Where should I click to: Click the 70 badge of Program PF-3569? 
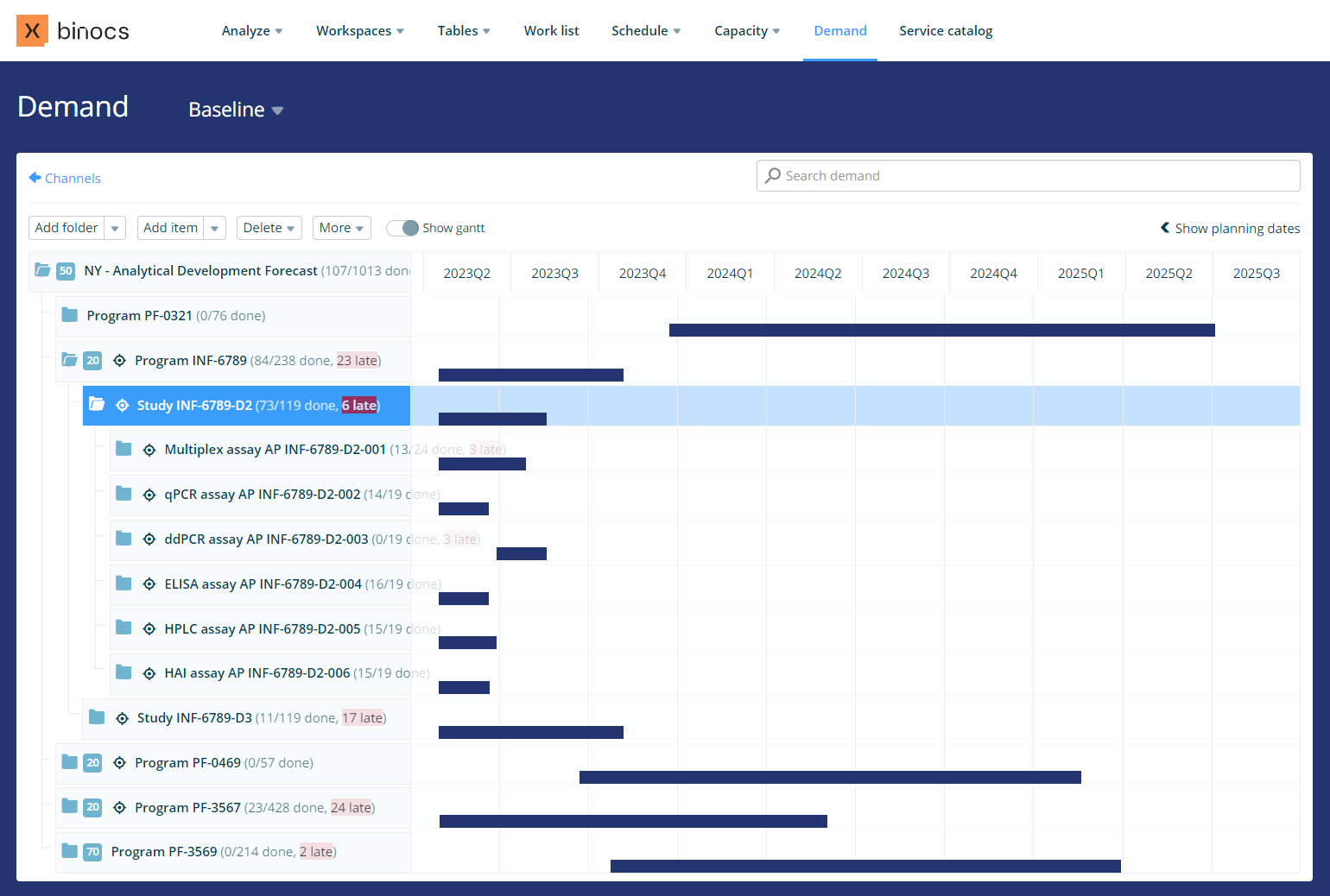[92, 852]
